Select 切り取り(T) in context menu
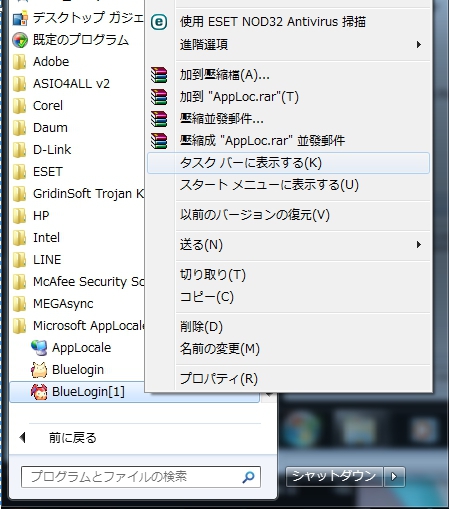Screen dimensions: 449x509 click(x=288, y=275)
